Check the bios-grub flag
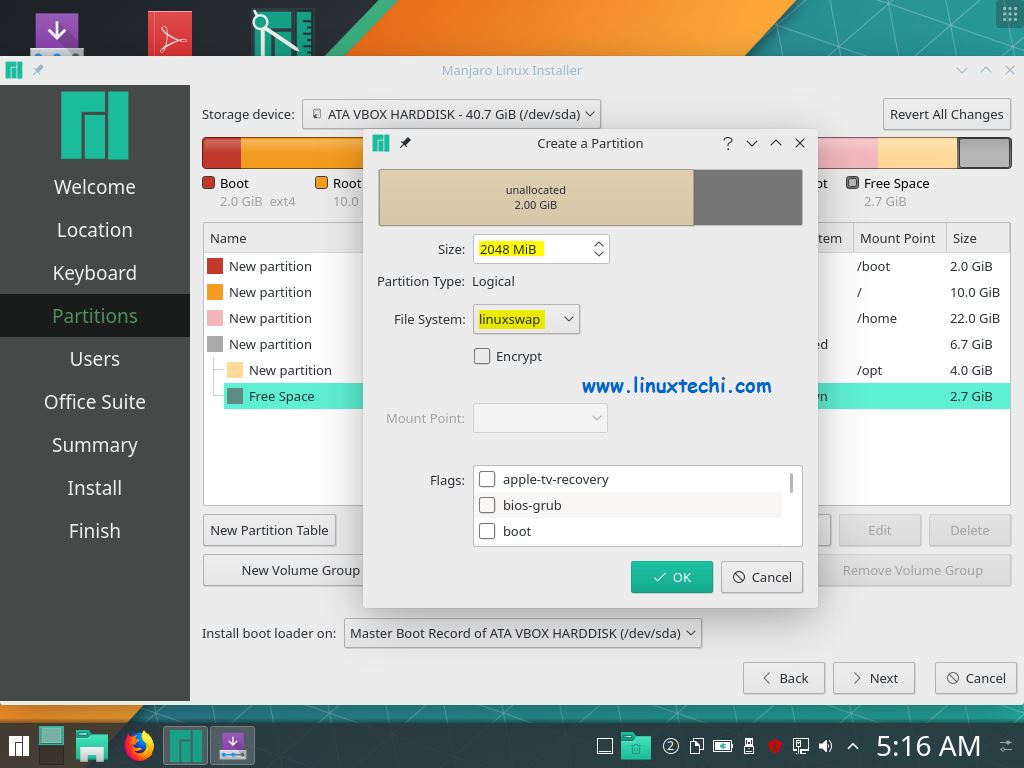The image size is (1024, 768). point(487,505)
